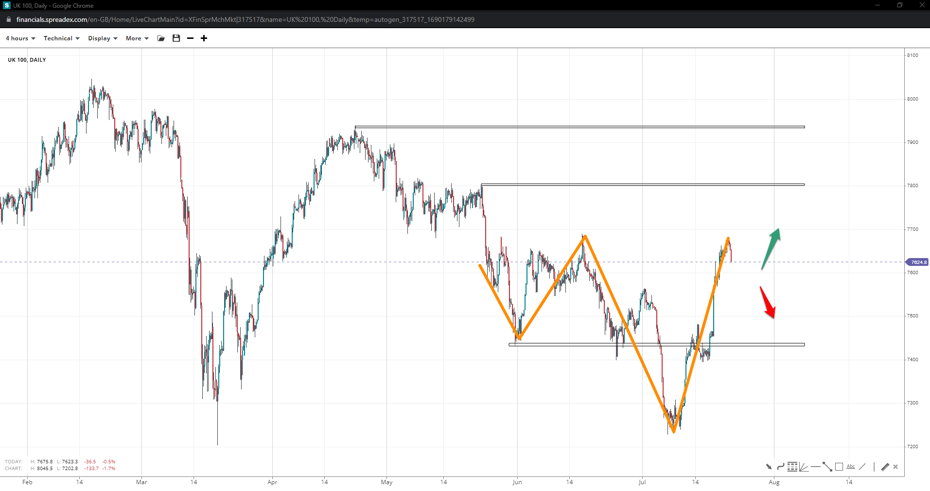
Task: Click the current price label 7624.8
Action: tap(918, 262)
